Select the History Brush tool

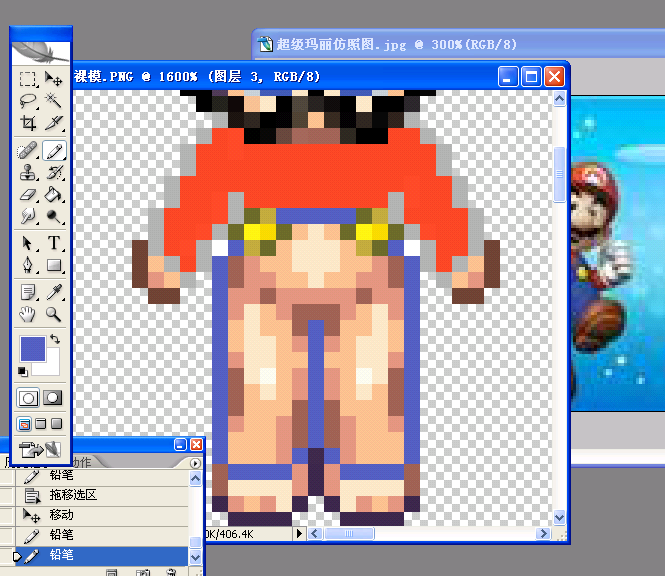[x=54, y=173]
